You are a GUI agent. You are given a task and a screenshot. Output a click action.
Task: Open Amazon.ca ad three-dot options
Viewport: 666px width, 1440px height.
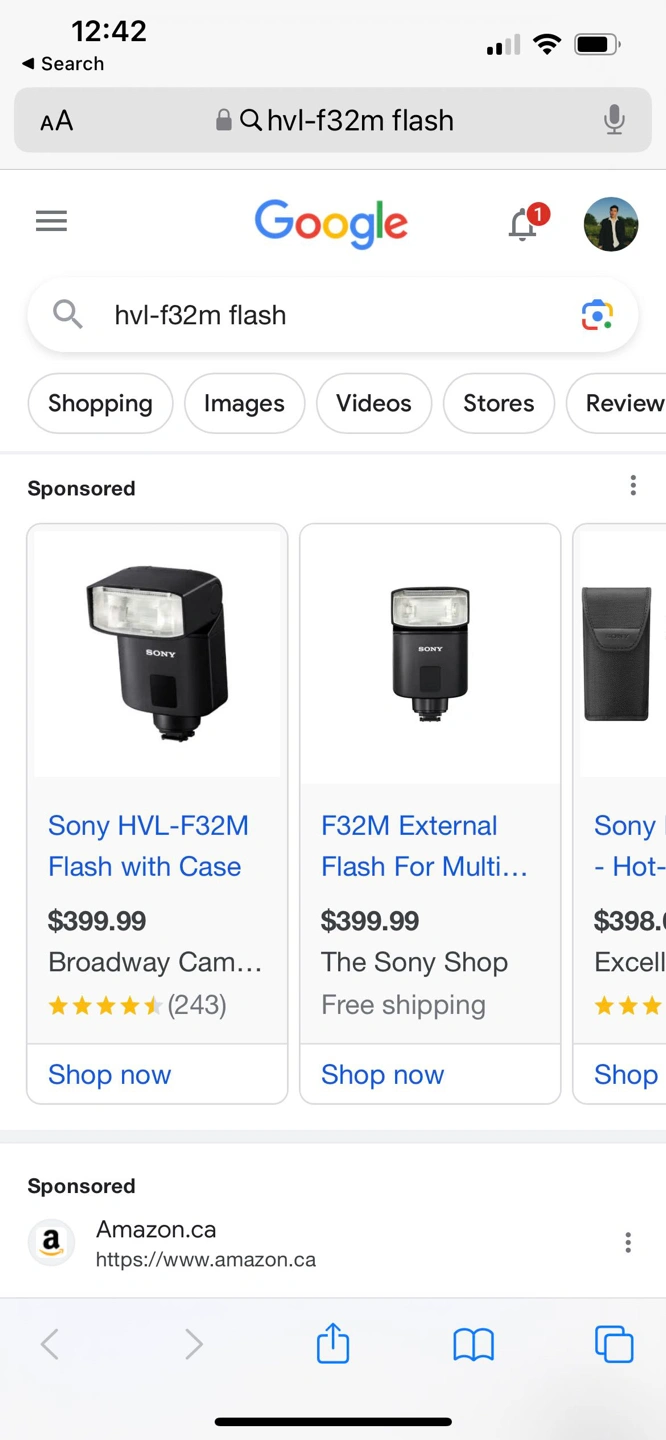click(628, 1243)
